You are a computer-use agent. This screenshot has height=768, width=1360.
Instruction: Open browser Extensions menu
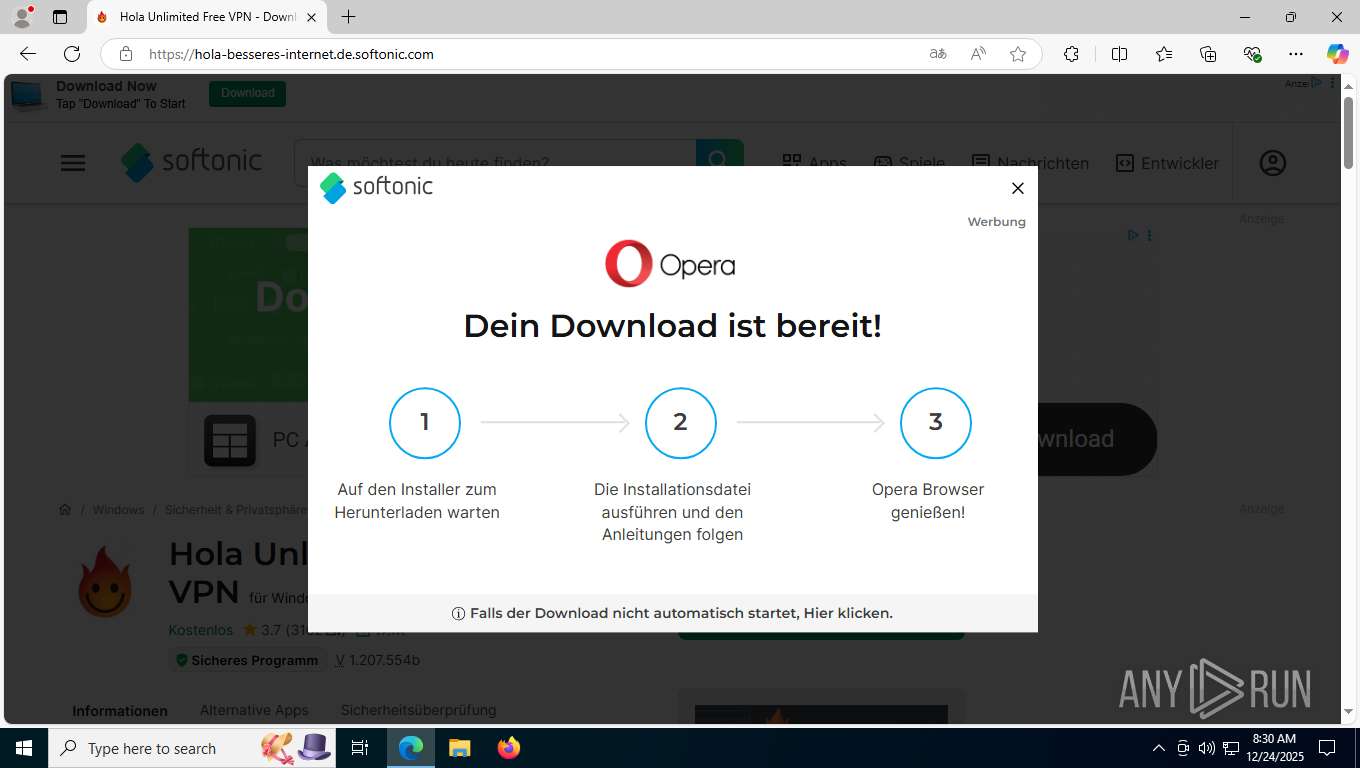(x=1071, y=54)
